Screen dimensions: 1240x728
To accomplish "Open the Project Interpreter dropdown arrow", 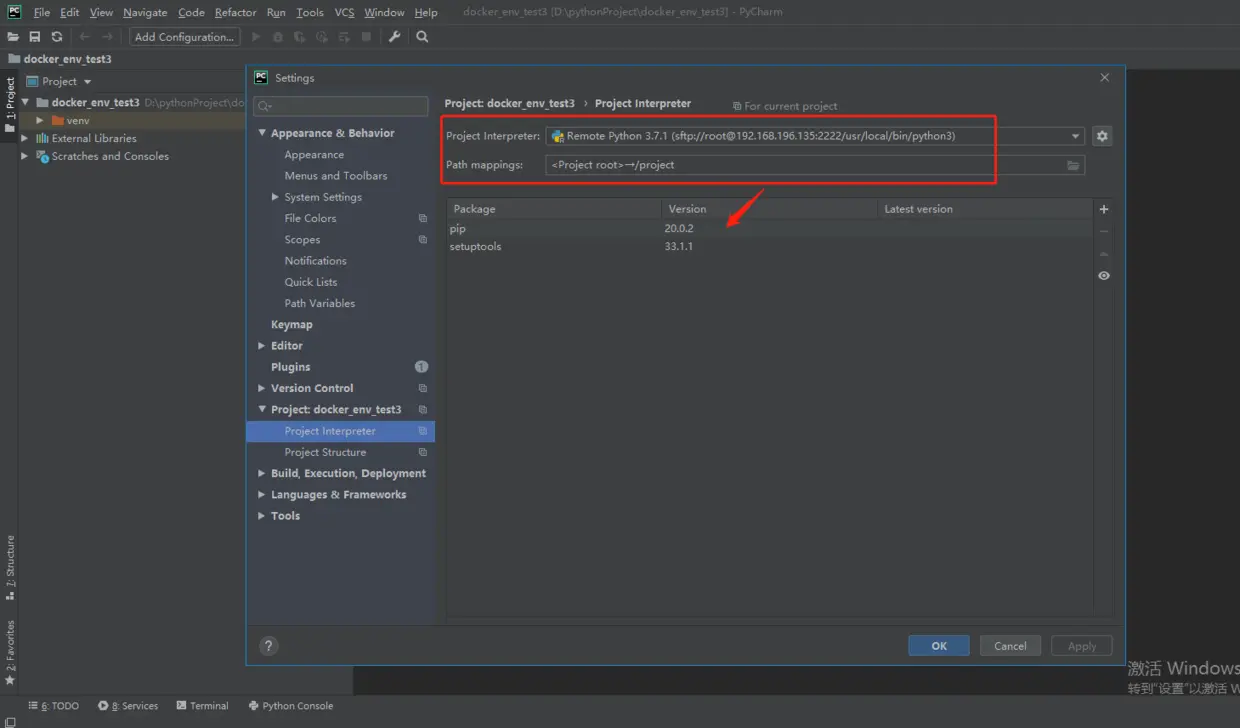I will click(1075, 136).
